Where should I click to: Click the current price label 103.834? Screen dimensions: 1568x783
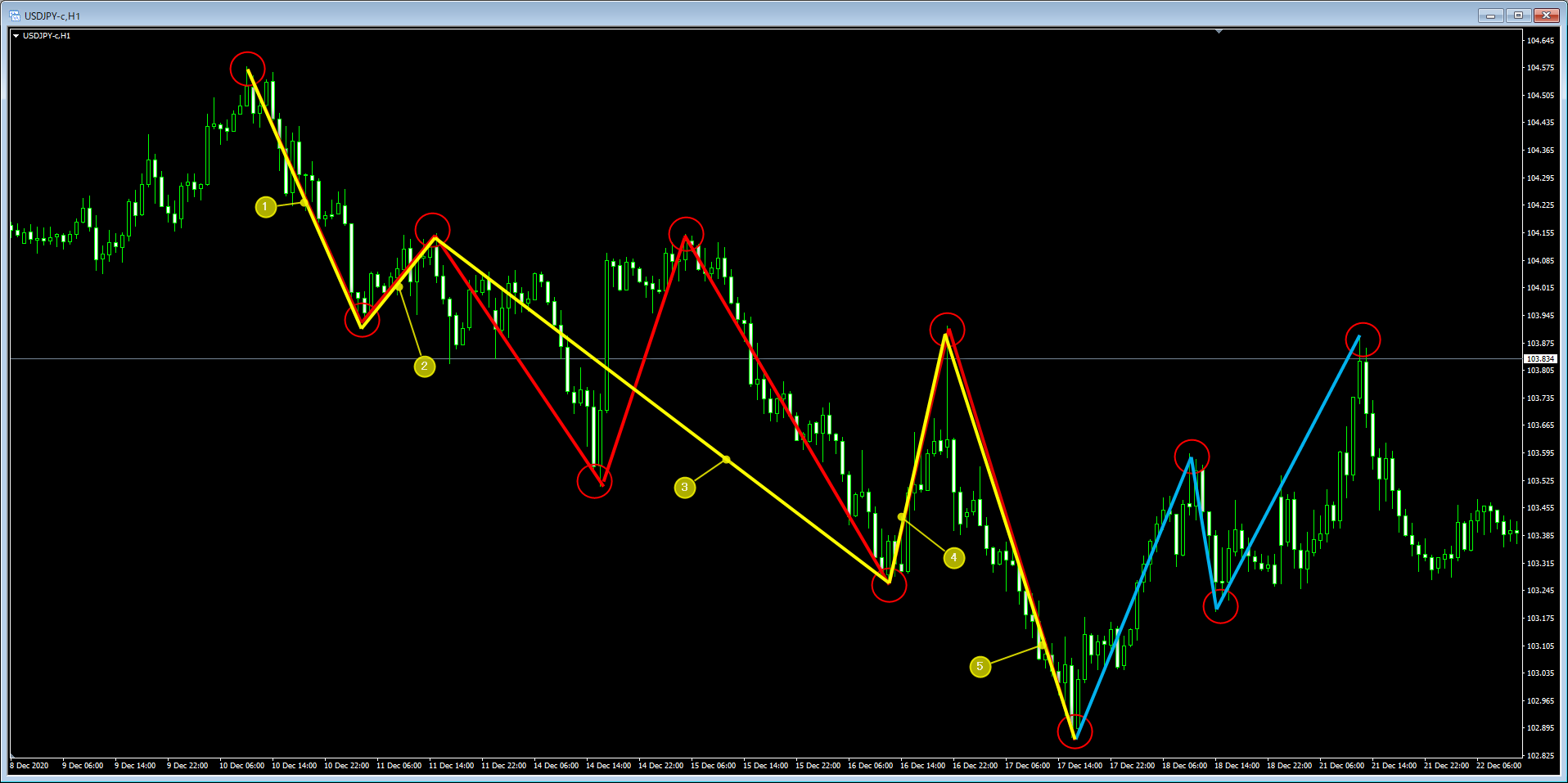(1540, 359)
